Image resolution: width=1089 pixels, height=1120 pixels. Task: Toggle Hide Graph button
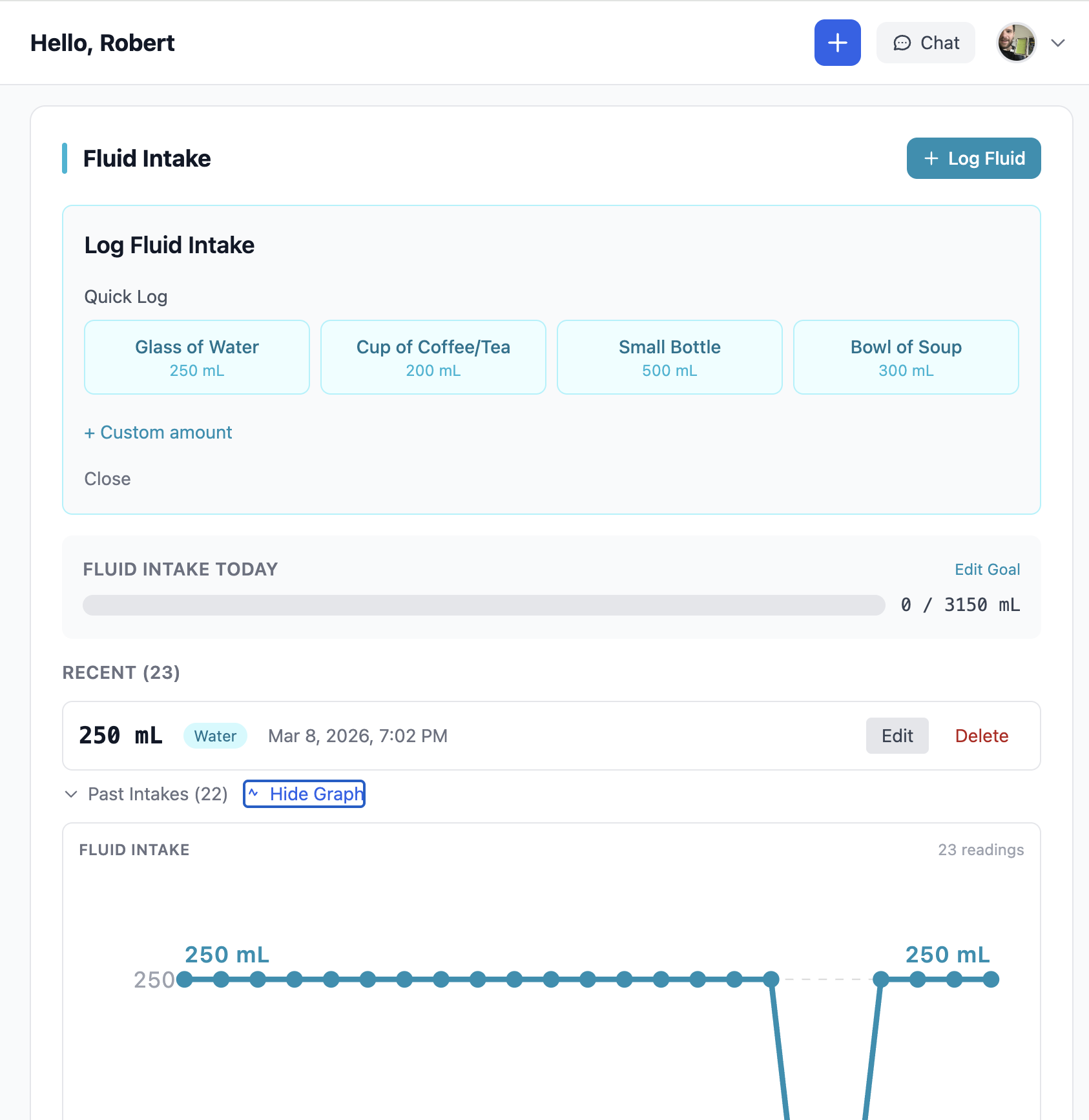coord(304,794)
